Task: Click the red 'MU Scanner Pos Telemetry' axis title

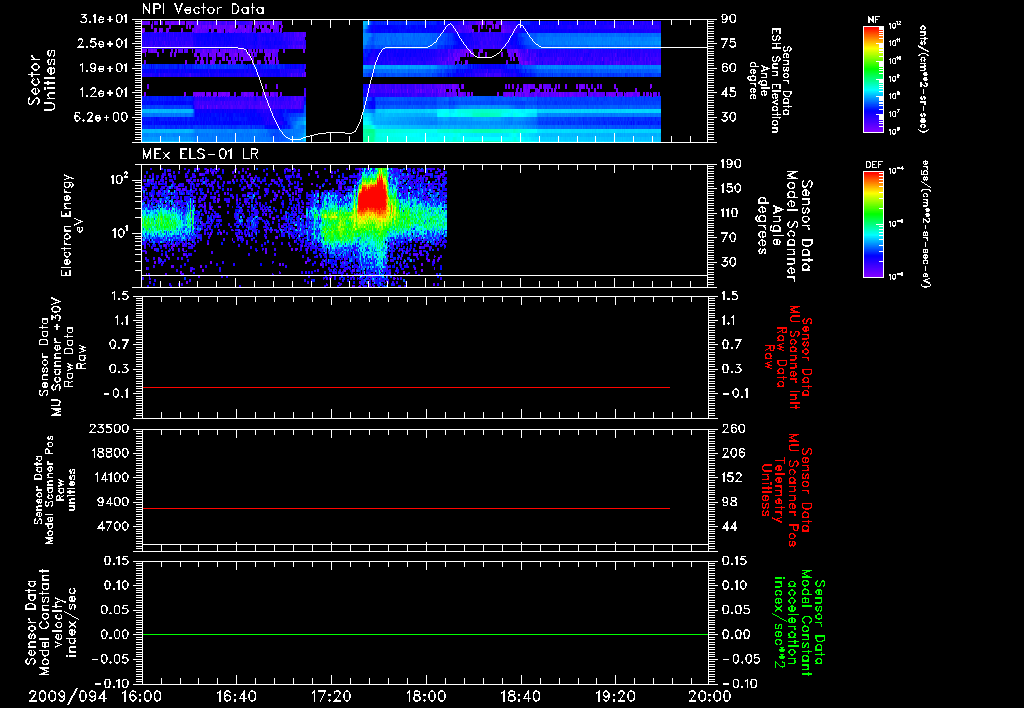Action: tap(786, 491)
